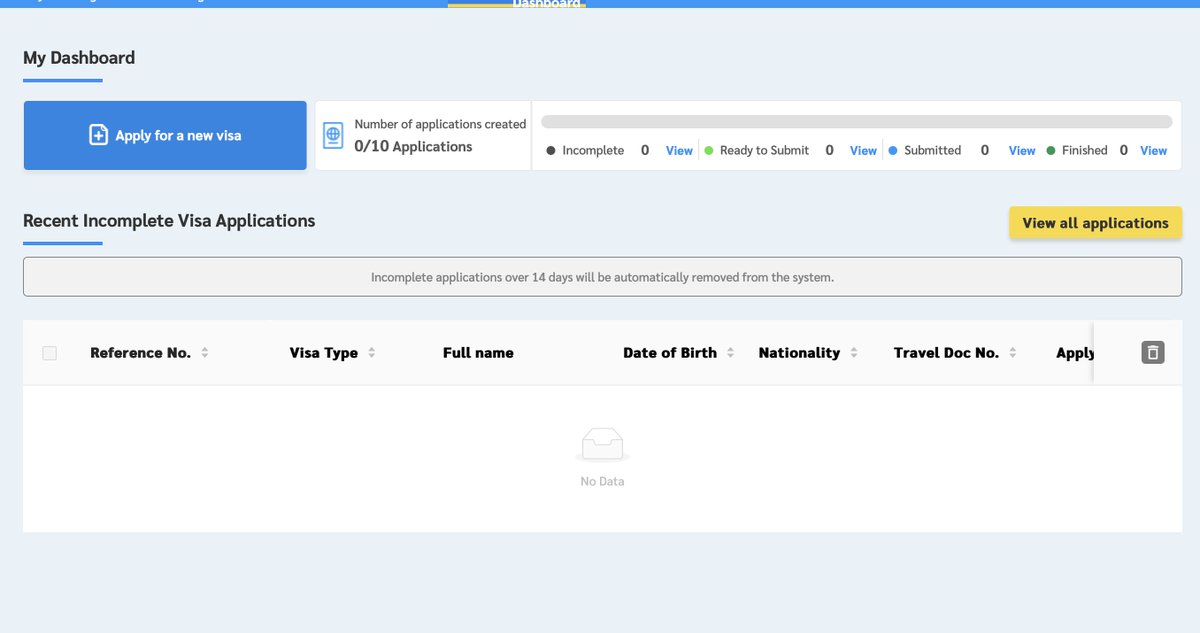View Ready to Submit applications
1200x633 pixels.
coord(863,150)
